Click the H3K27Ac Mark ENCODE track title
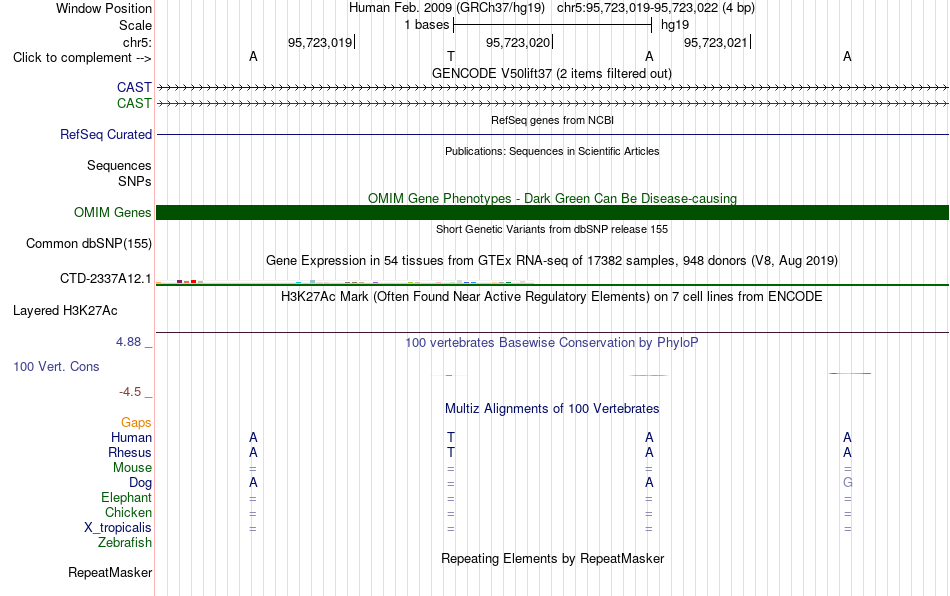 tap(551, 296)
